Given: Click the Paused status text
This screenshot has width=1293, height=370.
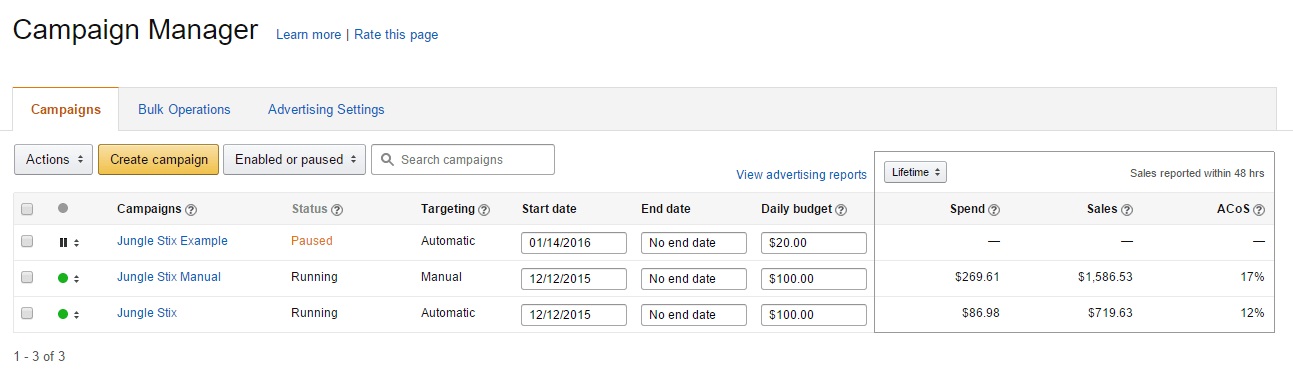Looking at the screenshot, I should 312,241.
